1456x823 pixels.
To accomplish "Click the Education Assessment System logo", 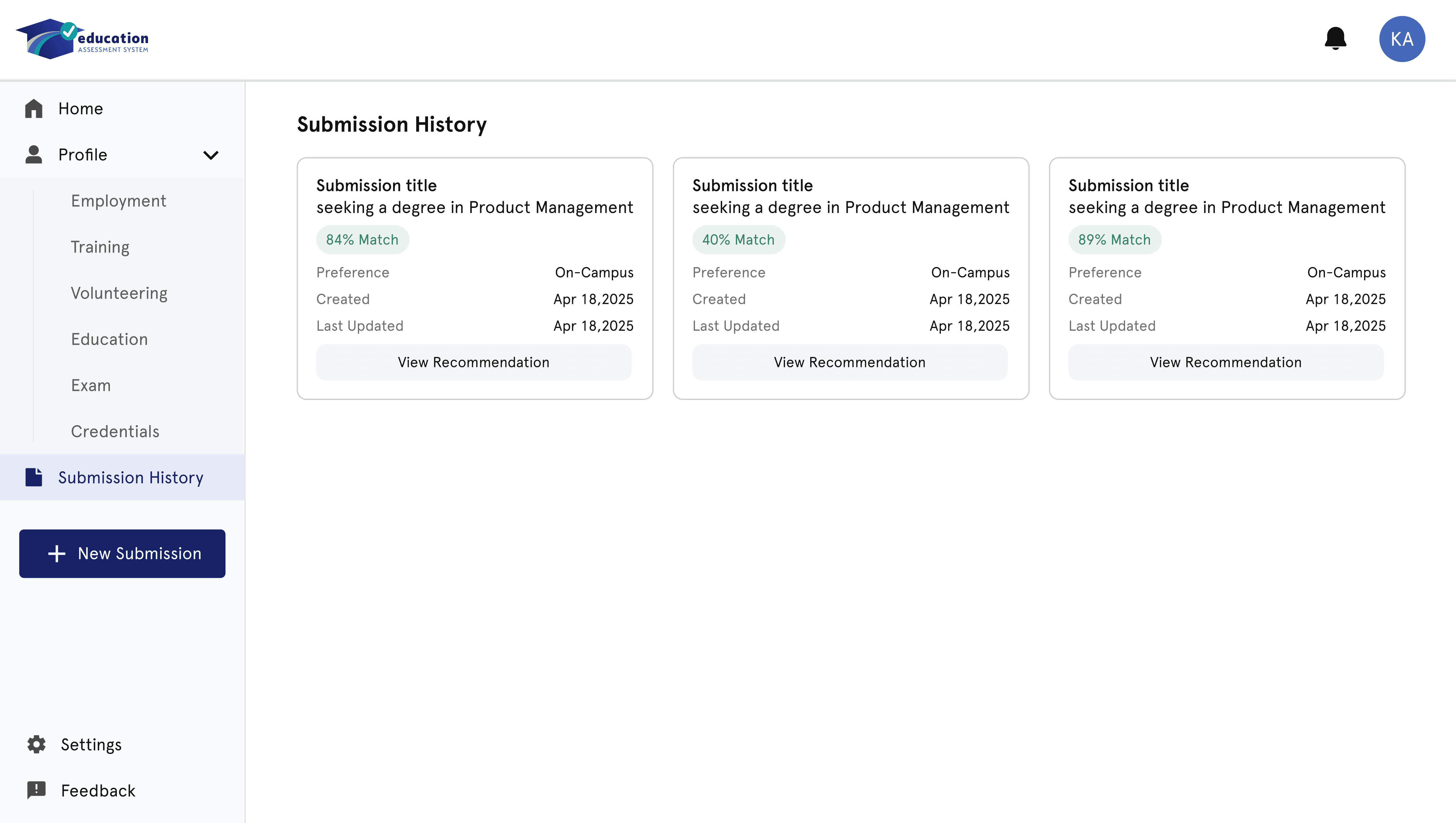I will click(83, 39).
